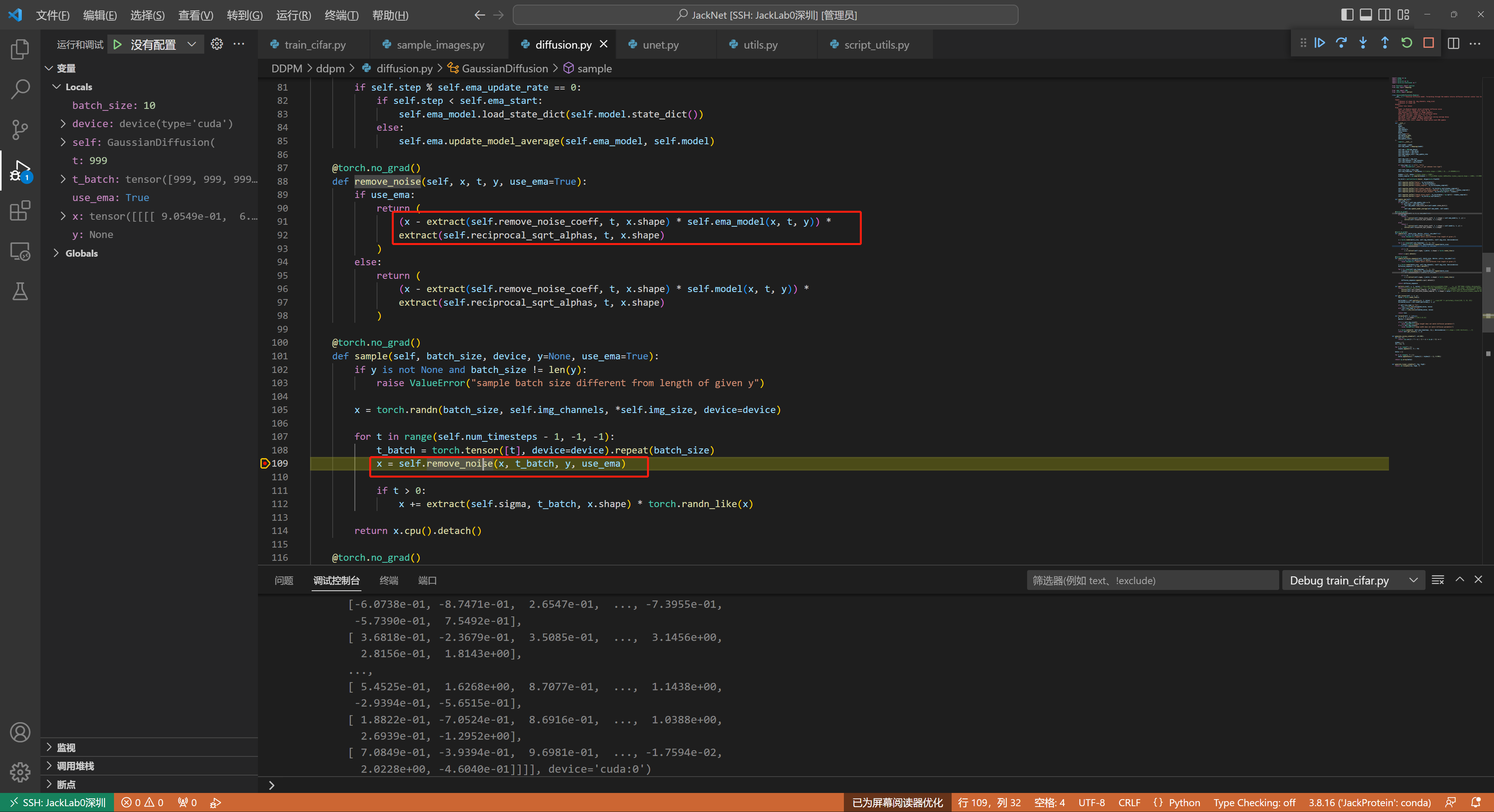Open the Debug train_cifar.py session dropdown
The height and width of the screenshot is (812, 1494).
[1354, 580]
